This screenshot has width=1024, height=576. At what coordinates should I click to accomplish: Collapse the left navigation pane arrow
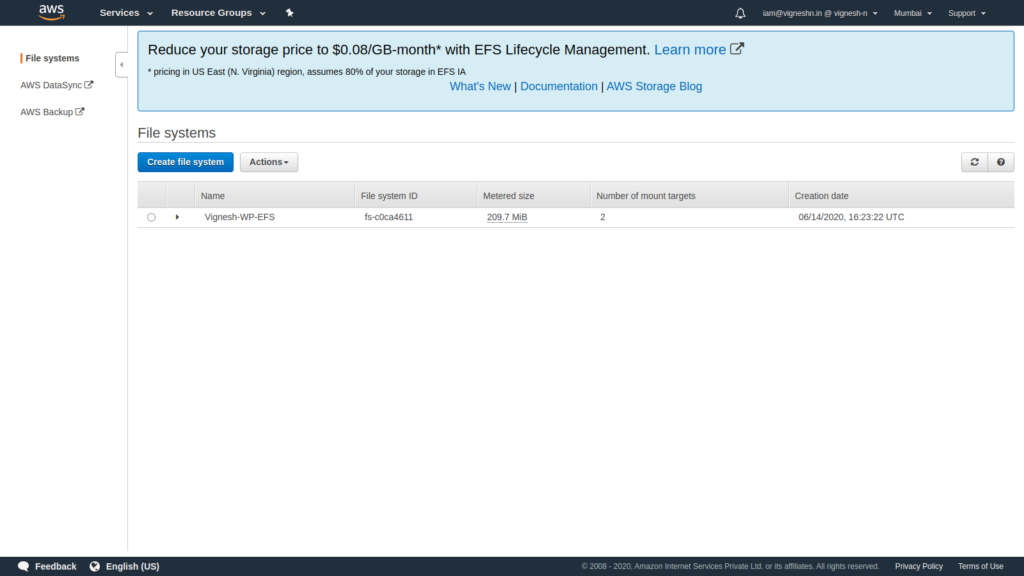click(x=121, y=65)
